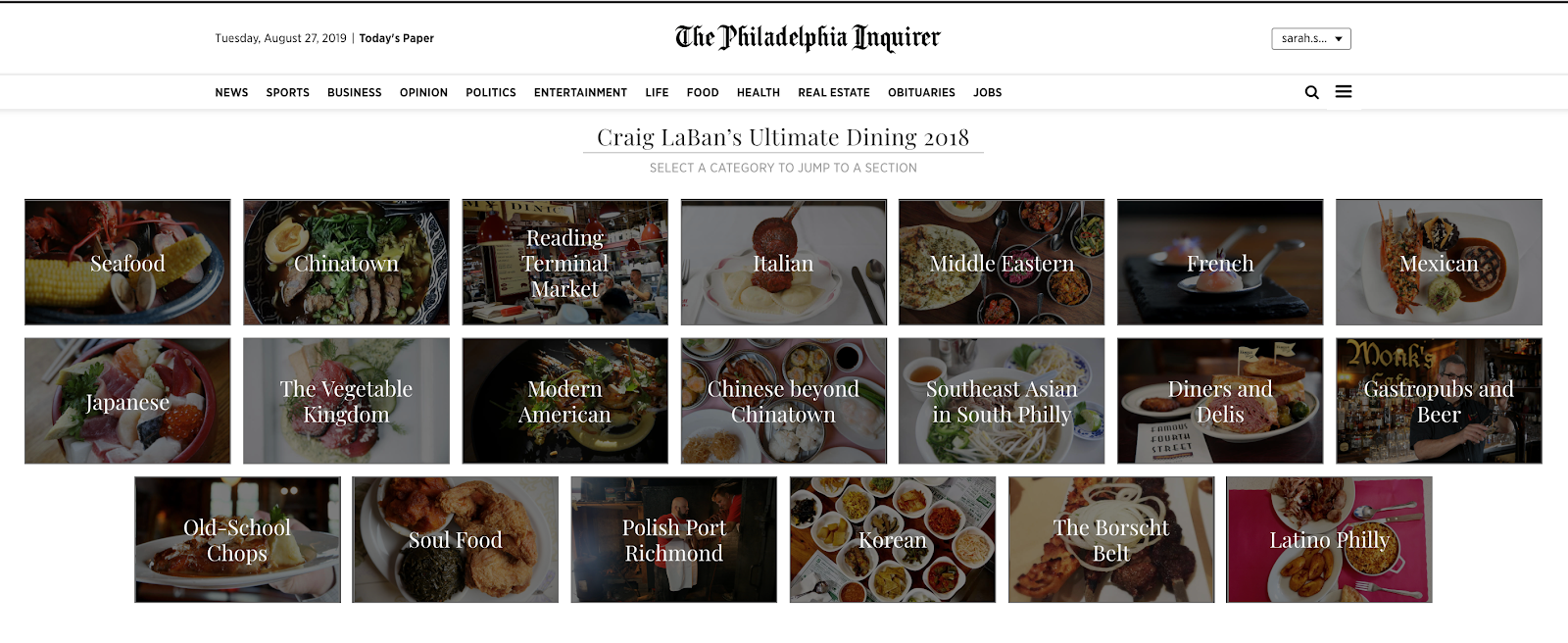
Task: Click the Craig LaBan's Ultimate Dining heading
Action: (783, 137)
